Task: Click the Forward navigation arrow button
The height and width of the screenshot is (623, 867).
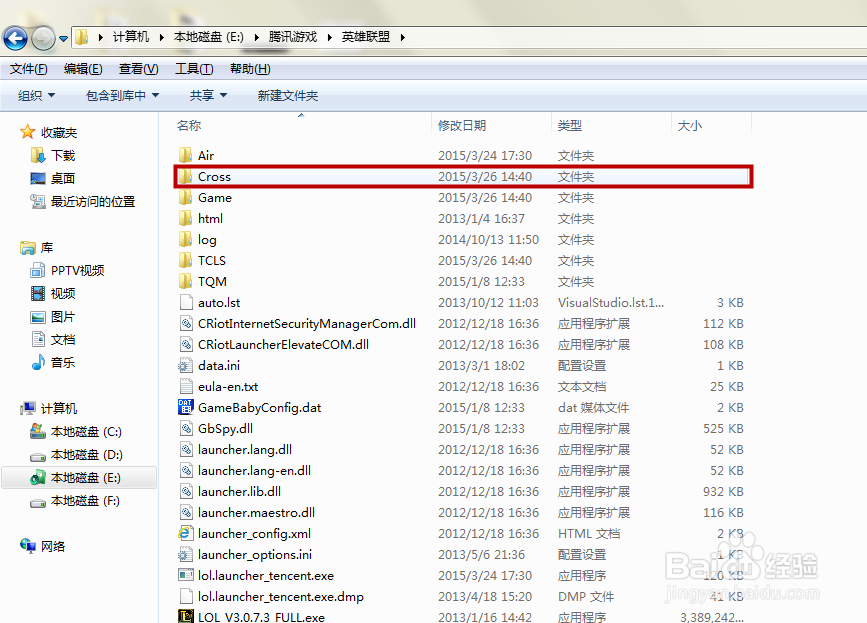Action: [x=43, y=38]
